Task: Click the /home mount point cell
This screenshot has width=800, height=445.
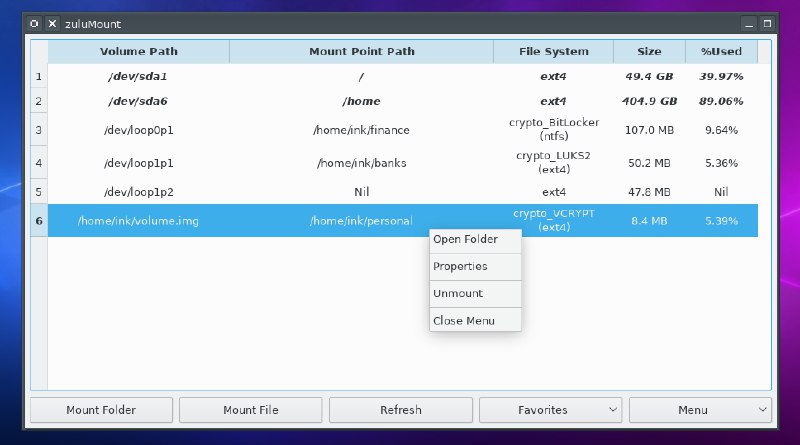Action: [361, 101]
